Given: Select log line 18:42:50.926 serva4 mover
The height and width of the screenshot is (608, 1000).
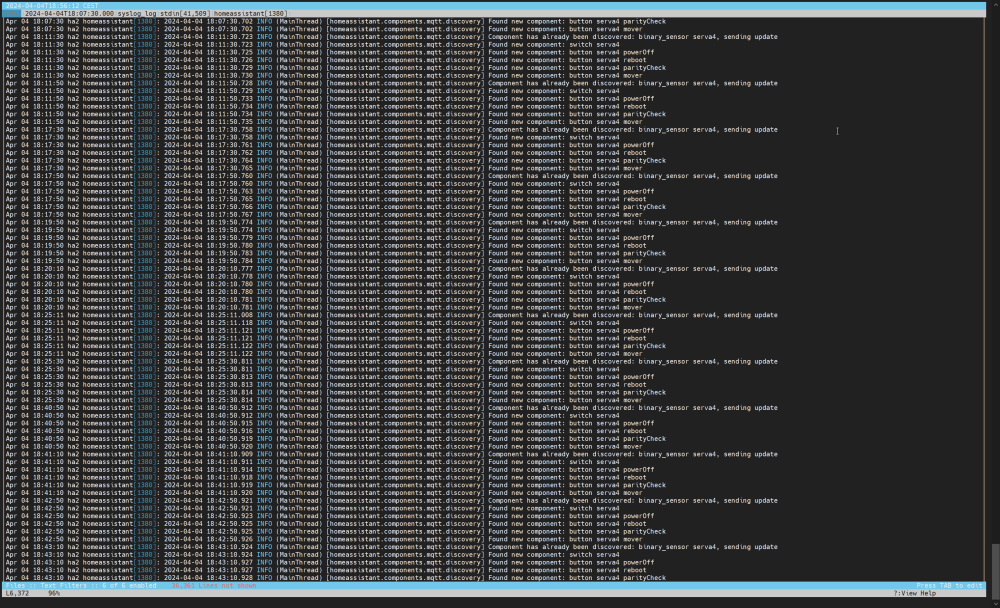Looking at the screenshot, I should click(x=324, y=539).
